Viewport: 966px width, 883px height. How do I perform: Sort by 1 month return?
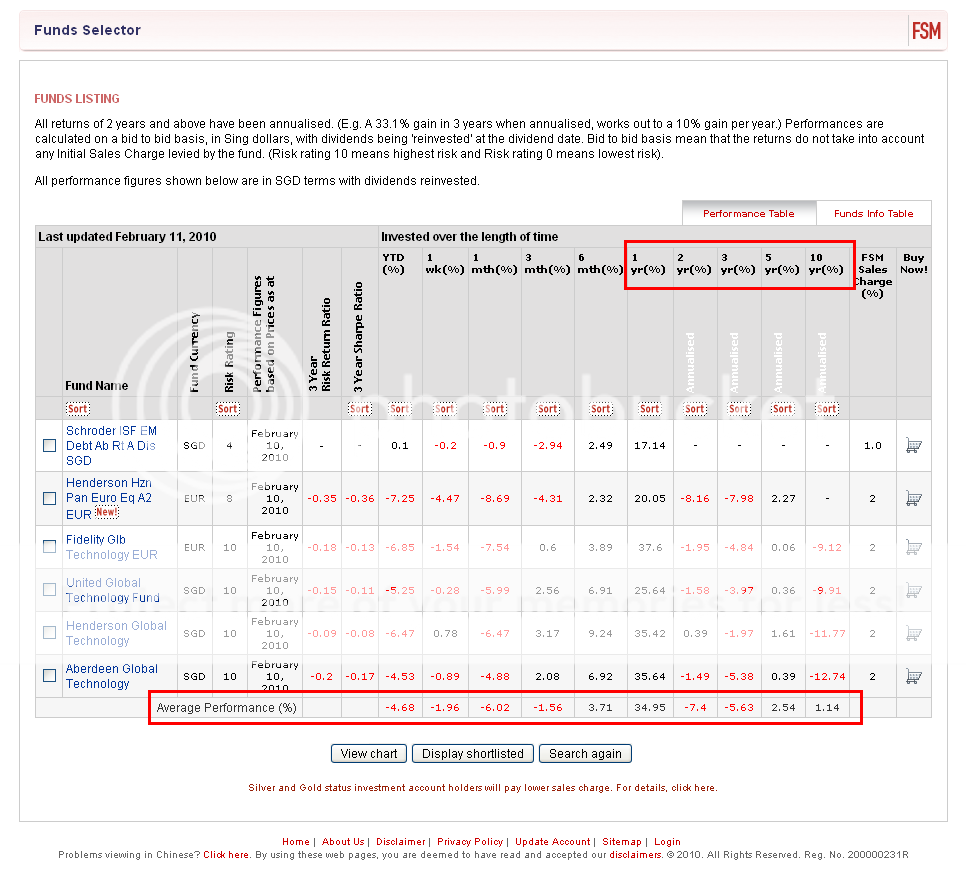click(495, 409)
